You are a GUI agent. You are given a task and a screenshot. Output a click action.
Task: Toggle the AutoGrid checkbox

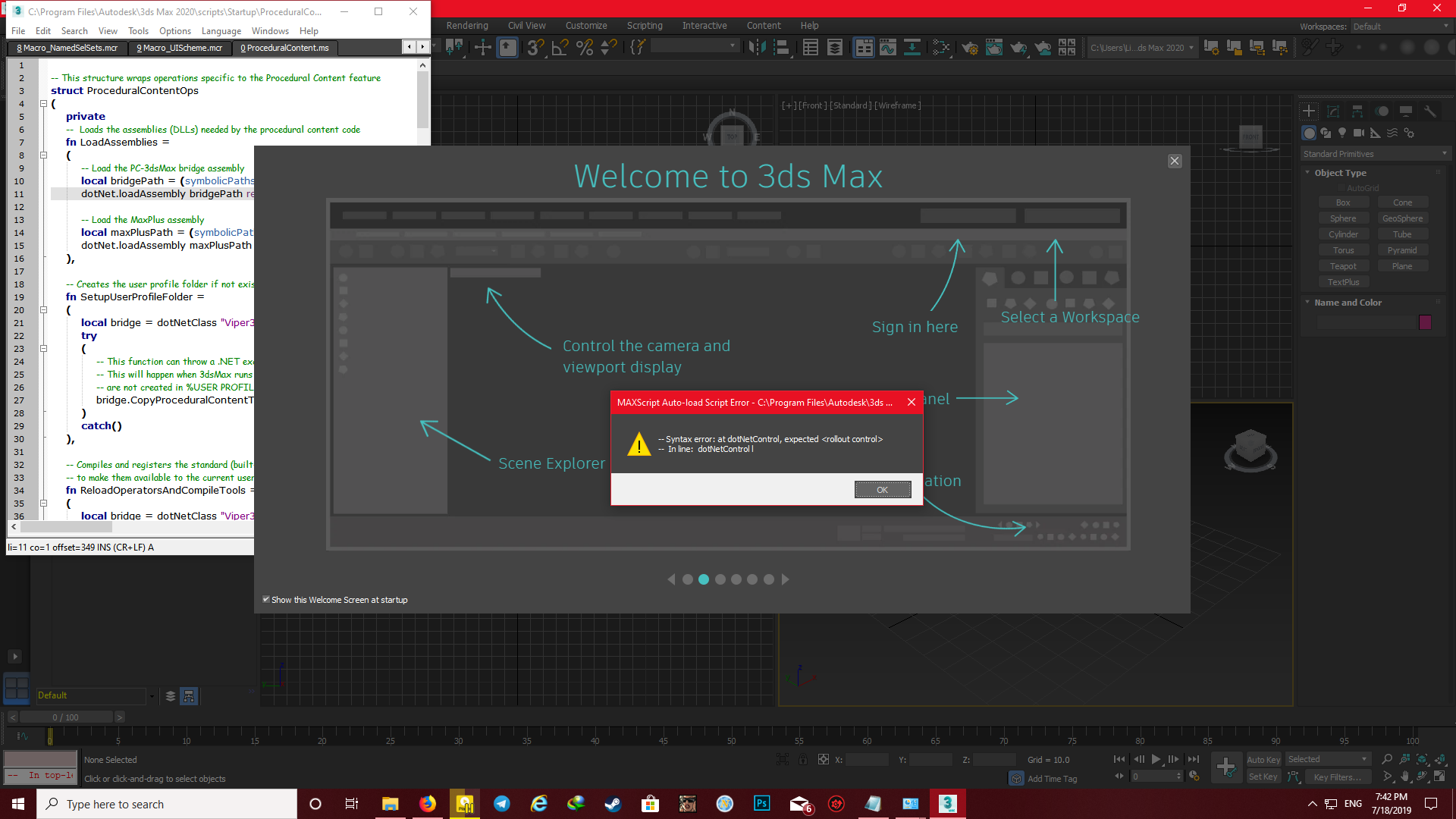[x=1341, y=188]
